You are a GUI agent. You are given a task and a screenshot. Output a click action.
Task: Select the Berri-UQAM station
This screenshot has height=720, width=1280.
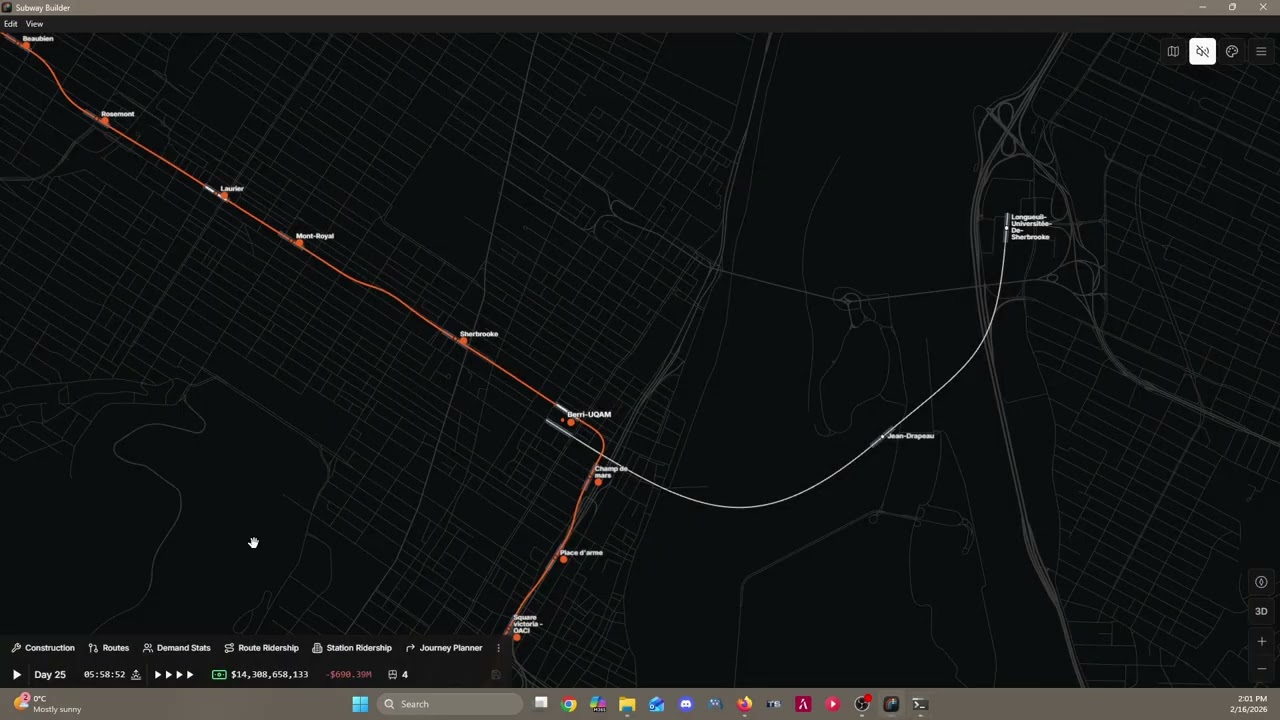pos(571,423)
